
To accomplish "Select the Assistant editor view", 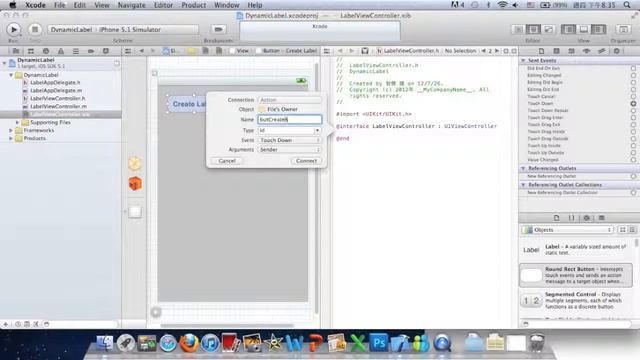I will [533, 29].
